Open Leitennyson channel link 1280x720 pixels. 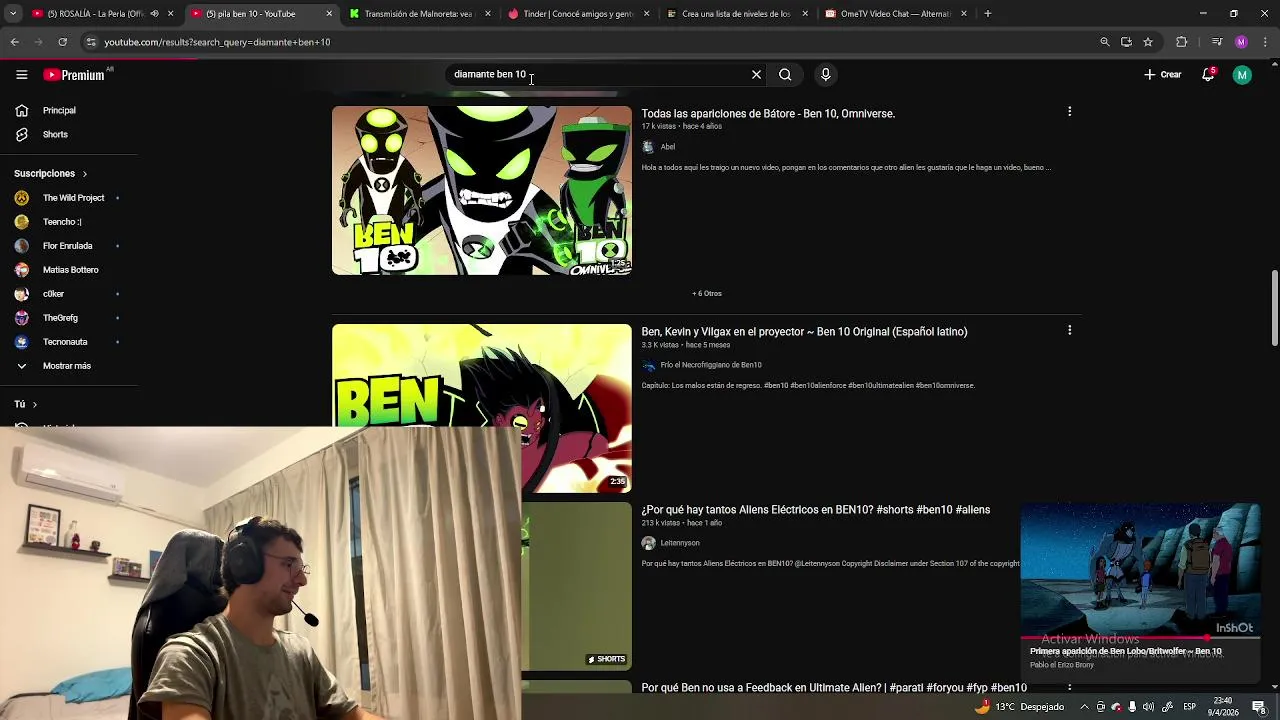coord(679,543)
